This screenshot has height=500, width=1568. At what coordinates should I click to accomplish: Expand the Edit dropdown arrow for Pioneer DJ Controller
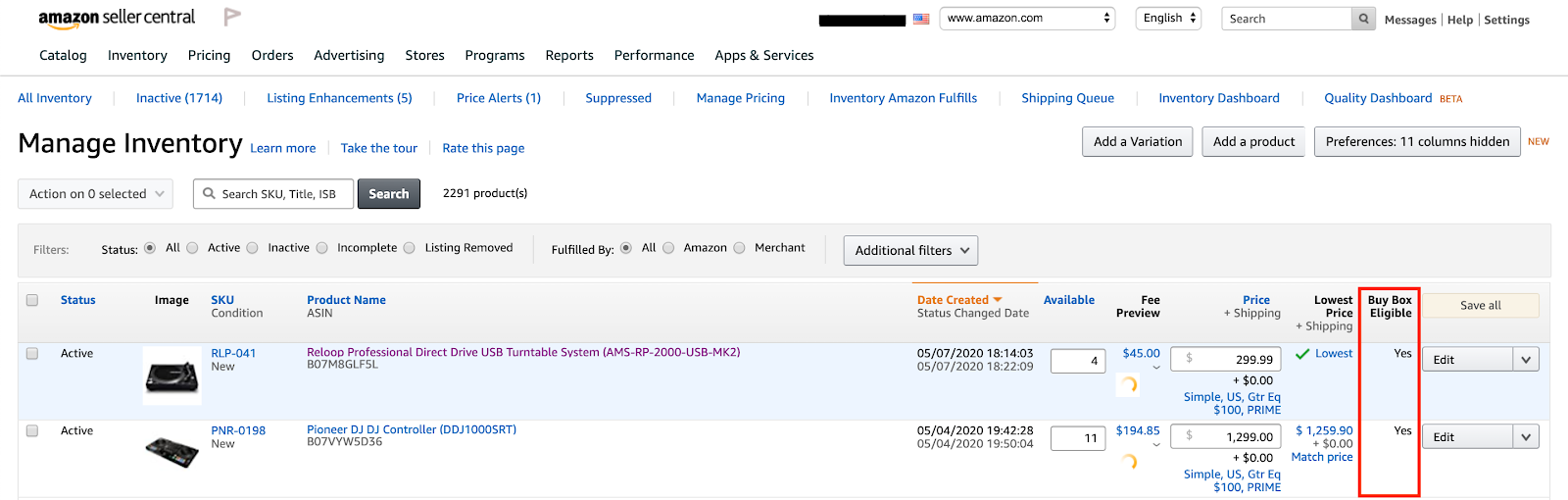click(x=1526, y=437)
